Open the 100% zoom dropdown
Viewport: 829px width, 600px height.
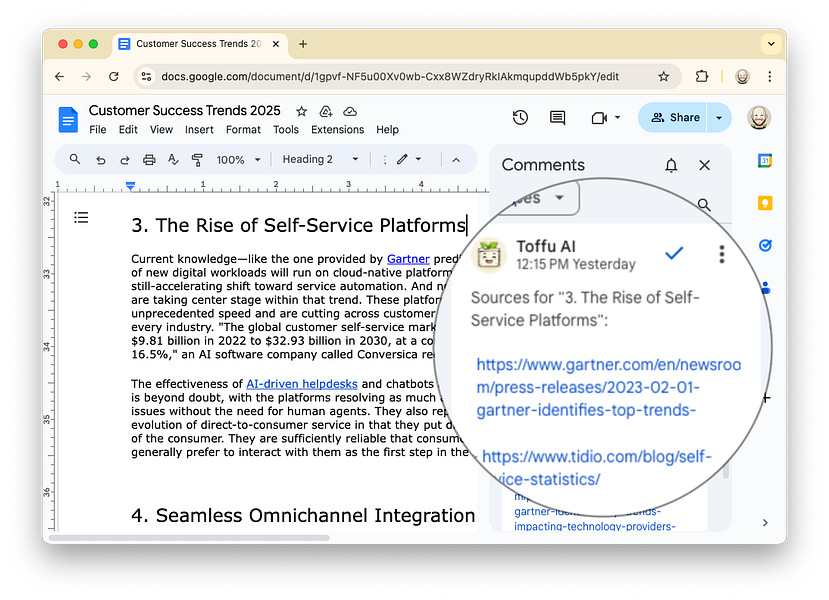click(238, 160)
